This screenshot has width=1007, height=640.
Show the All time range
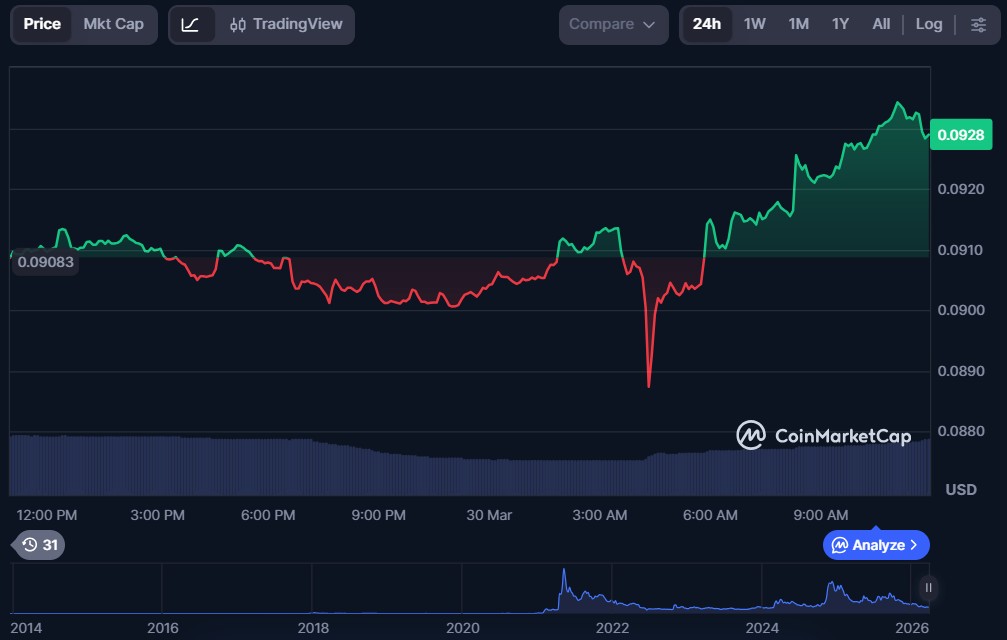(x=881, y=24)
